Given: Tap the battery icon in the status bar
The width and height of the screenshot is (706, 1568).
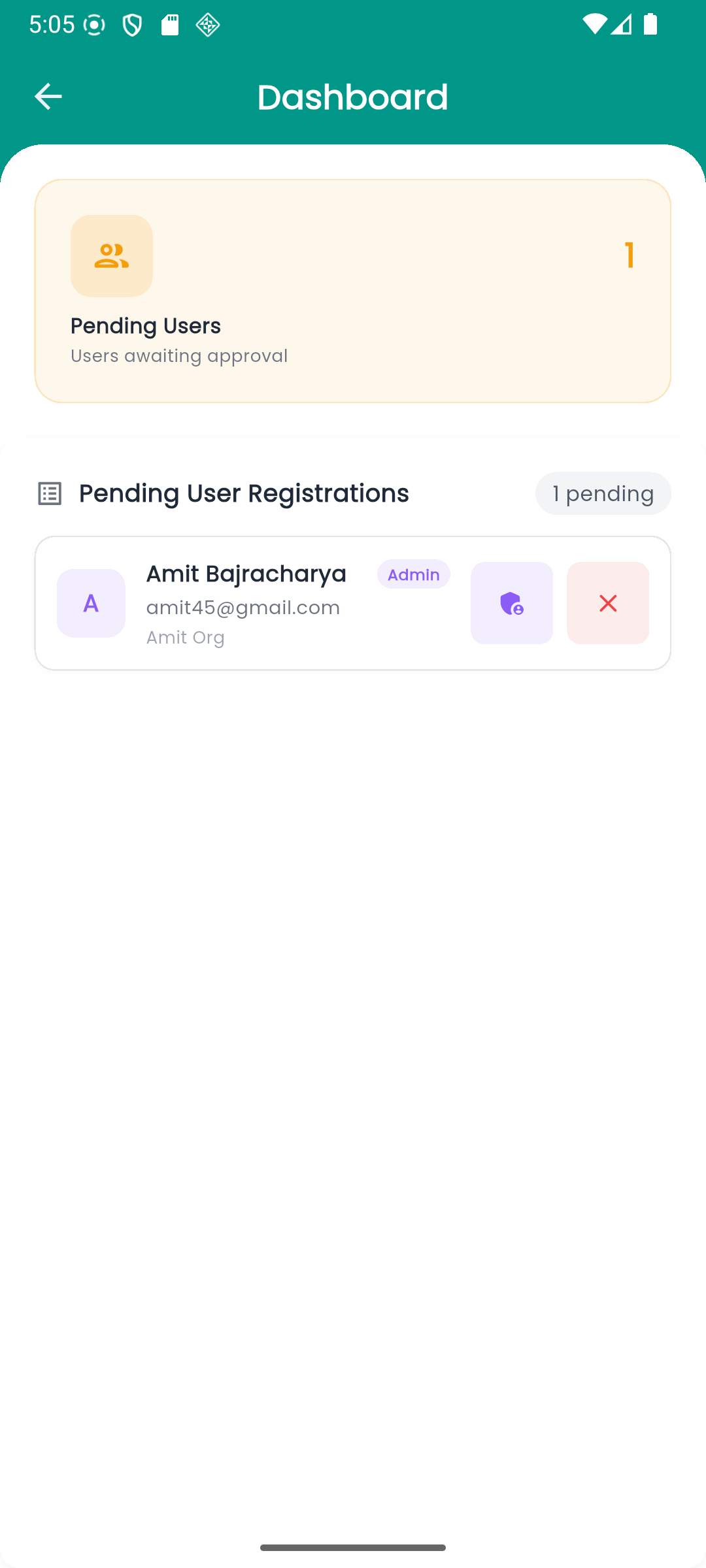Looking at the screenshot, I should coord(650,25).
